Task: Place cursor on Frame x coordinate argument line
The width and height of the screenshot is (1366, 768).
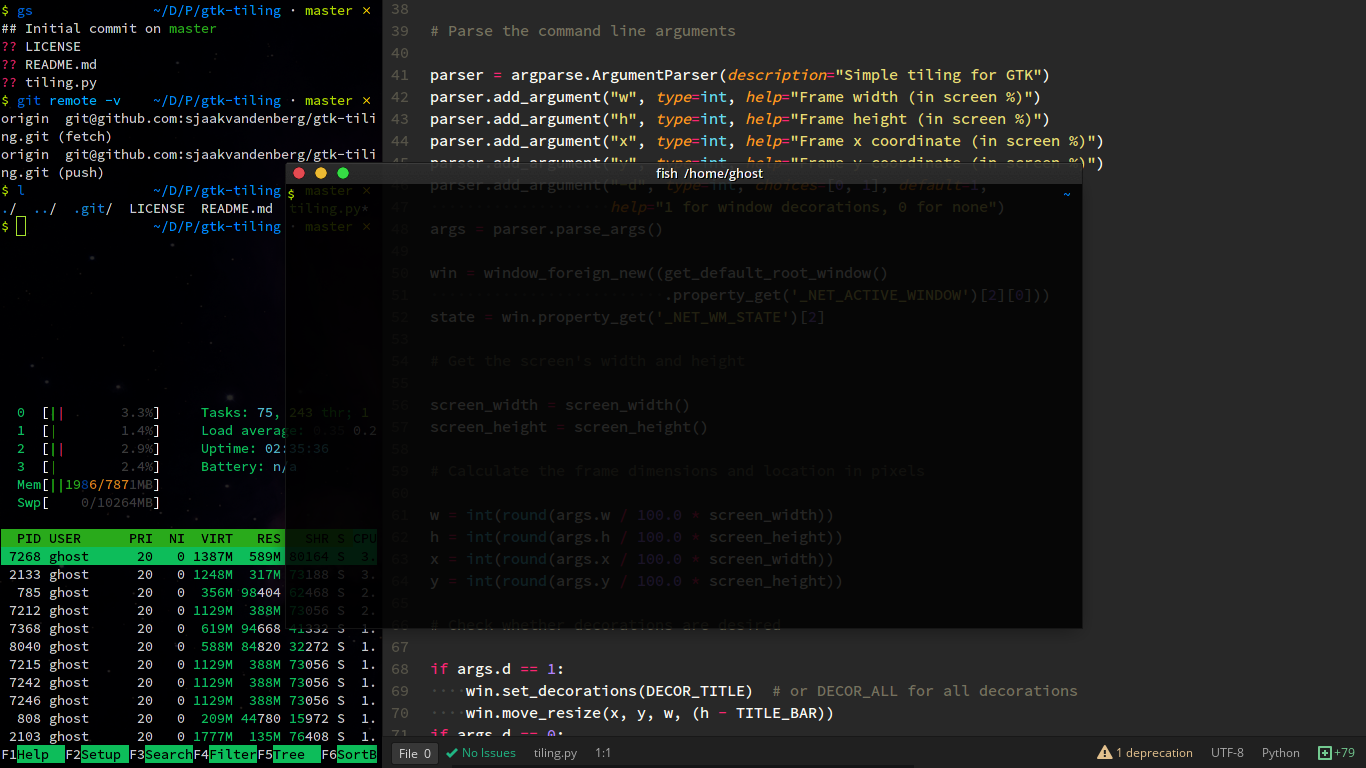Action: point(766,141)
